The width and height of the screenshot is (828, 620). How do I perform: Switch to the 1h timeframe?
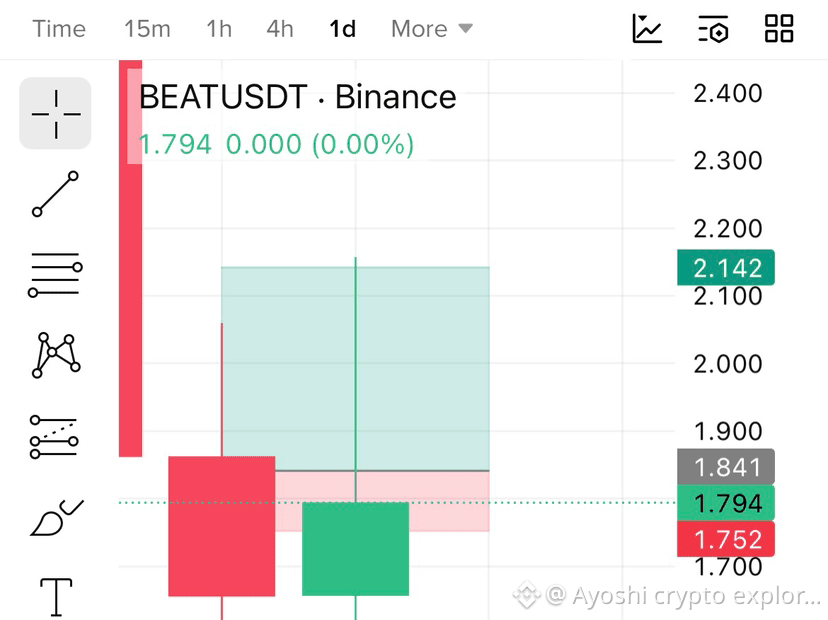pos(219,29)
